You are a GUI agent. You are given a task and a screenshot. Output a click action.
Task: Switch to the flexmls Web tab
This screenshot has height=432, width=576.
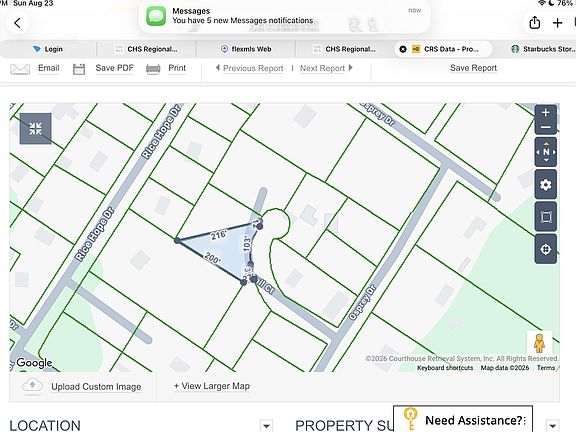pyautogui.click(x=246, y=49)
